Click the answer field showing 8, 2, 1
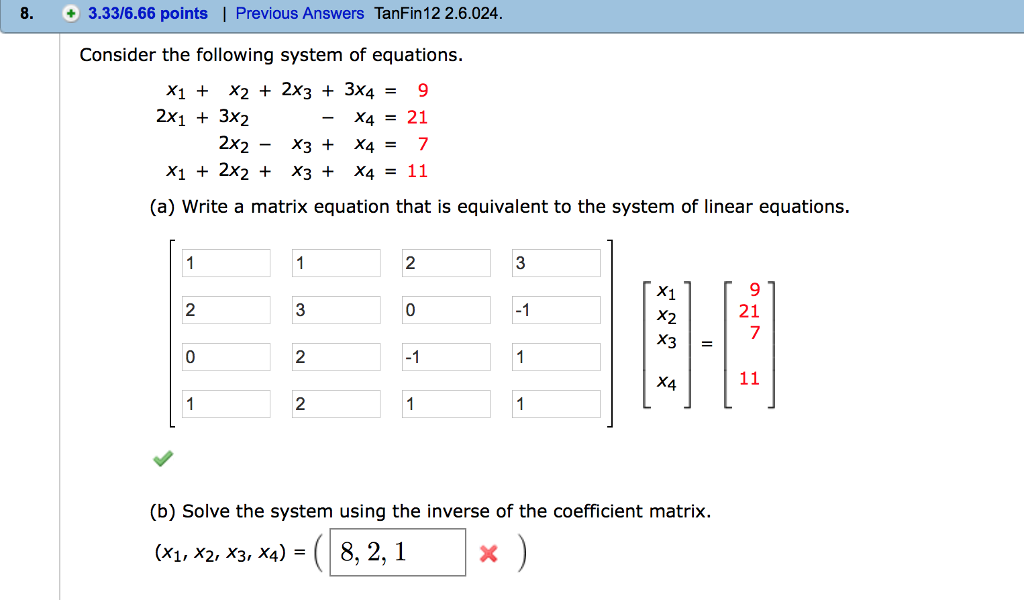 (x=397, y=551)
